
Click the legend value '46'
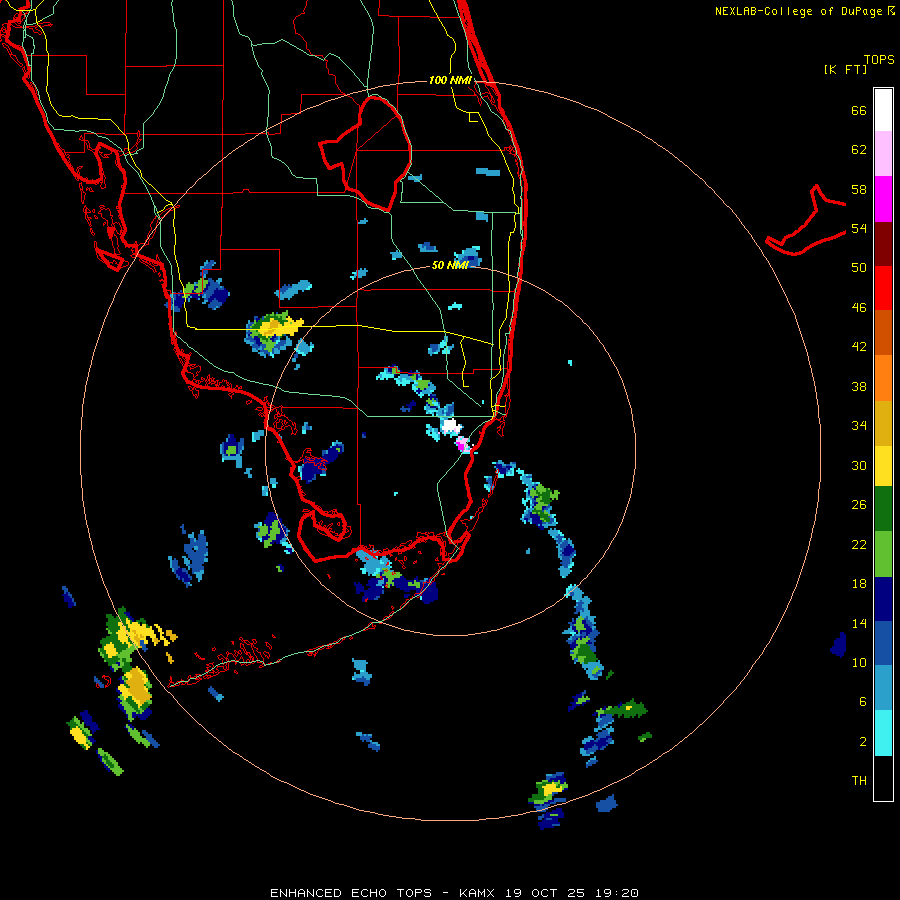click(x=859, y=308)
